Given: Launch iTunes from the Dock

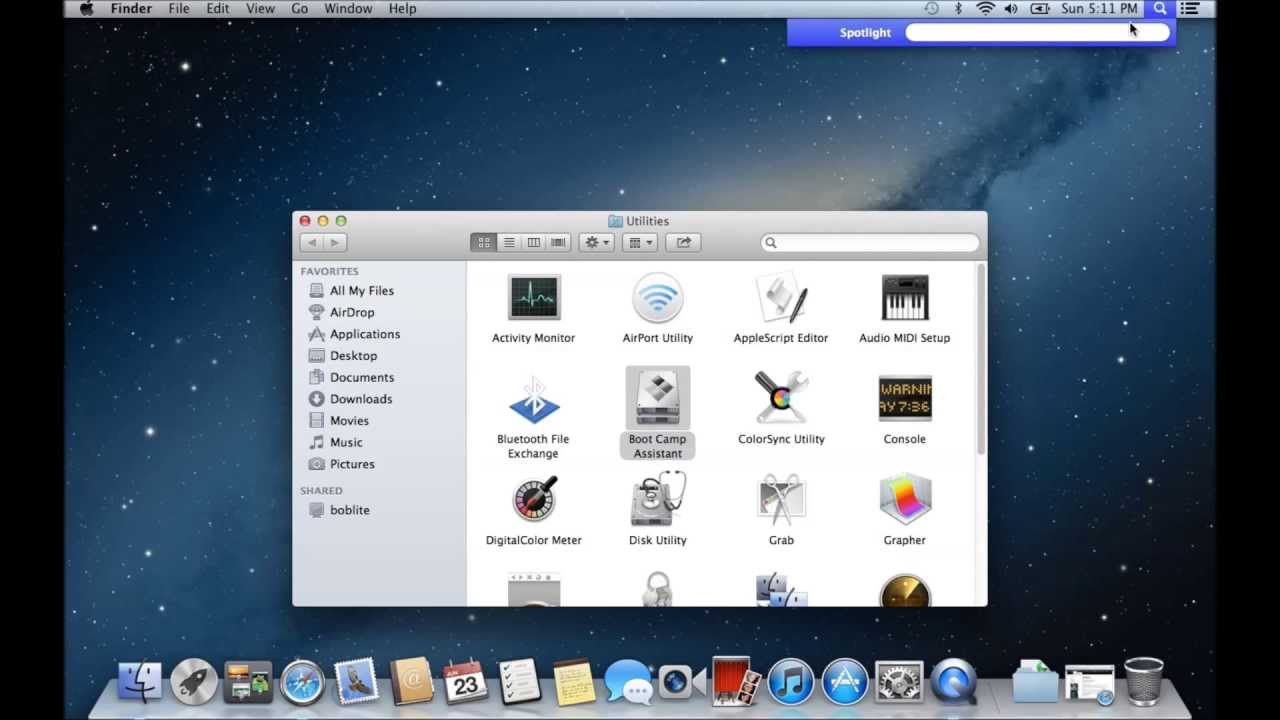Looking at the screenshot, I should click(790, 682).
